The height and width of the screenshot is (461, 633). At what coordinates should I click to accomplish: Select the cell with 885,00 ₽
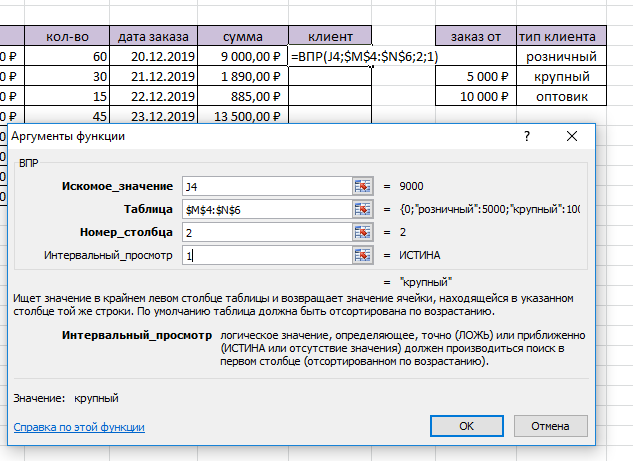[x=243, y=96]
